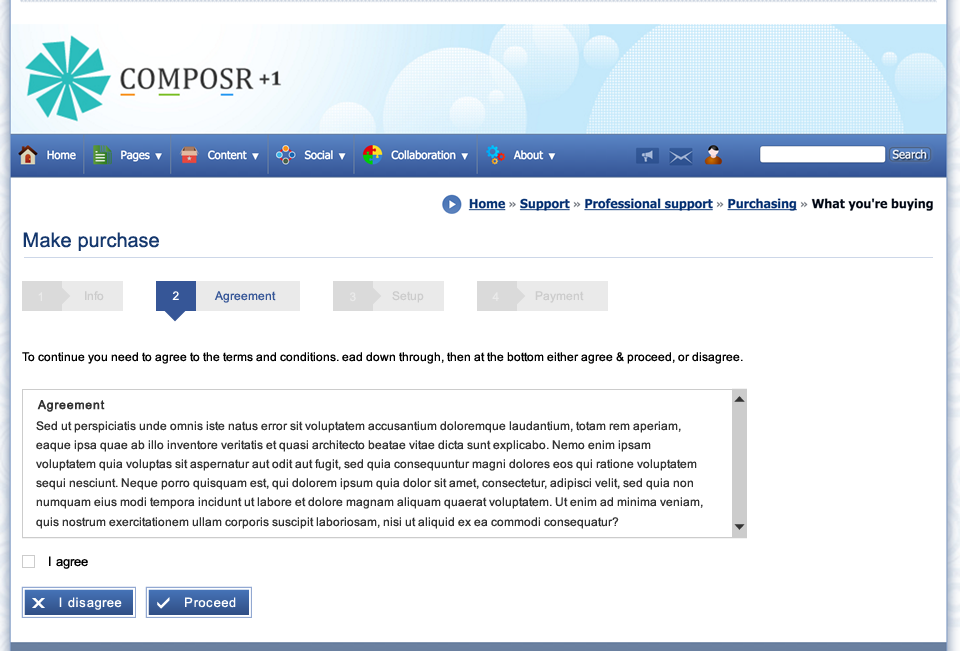Click the Collaboration colorful puzzle icon
Image resolution: width=960 pixels, height=651 pixels.
[x=373, y=155]
